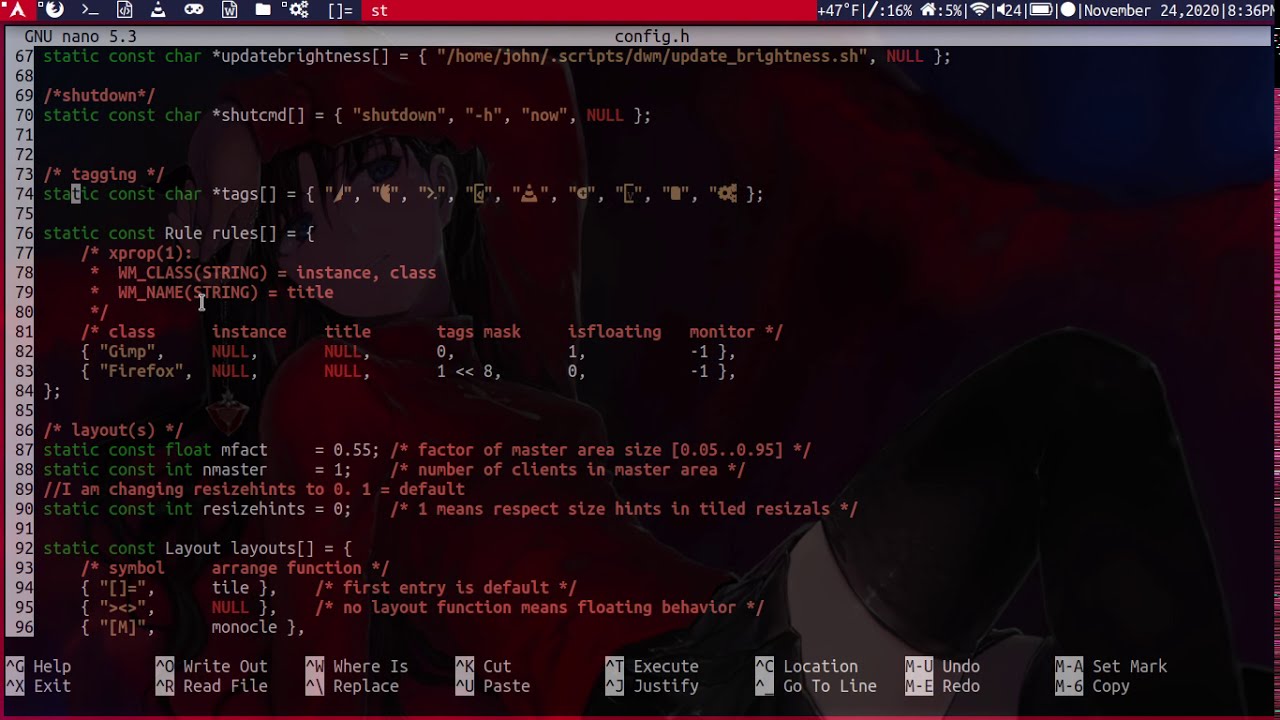The image size is (1280, 720).
Task: Click the ^\ Replace shortcut
Action: (352, 687)
